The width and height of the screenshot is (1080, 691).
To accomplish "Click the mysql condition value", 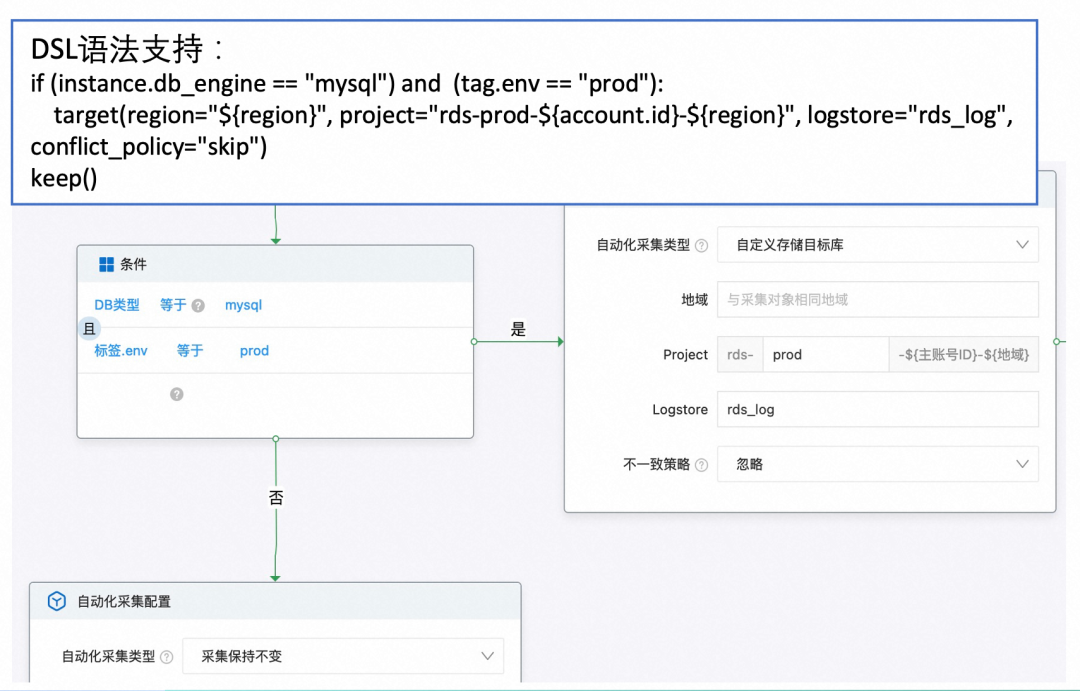I will tap(243, 305).
